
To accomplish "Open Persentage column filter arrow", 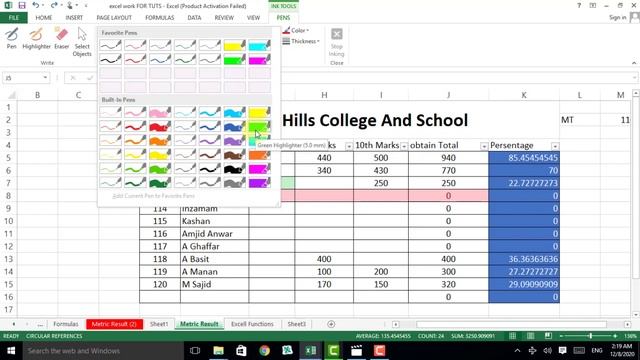I will click(555, 146).
